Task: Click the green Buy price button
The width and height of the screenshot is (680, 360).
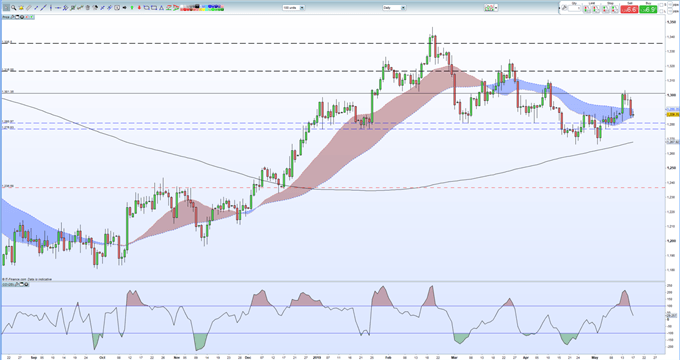Action: [x=648, y=9]
